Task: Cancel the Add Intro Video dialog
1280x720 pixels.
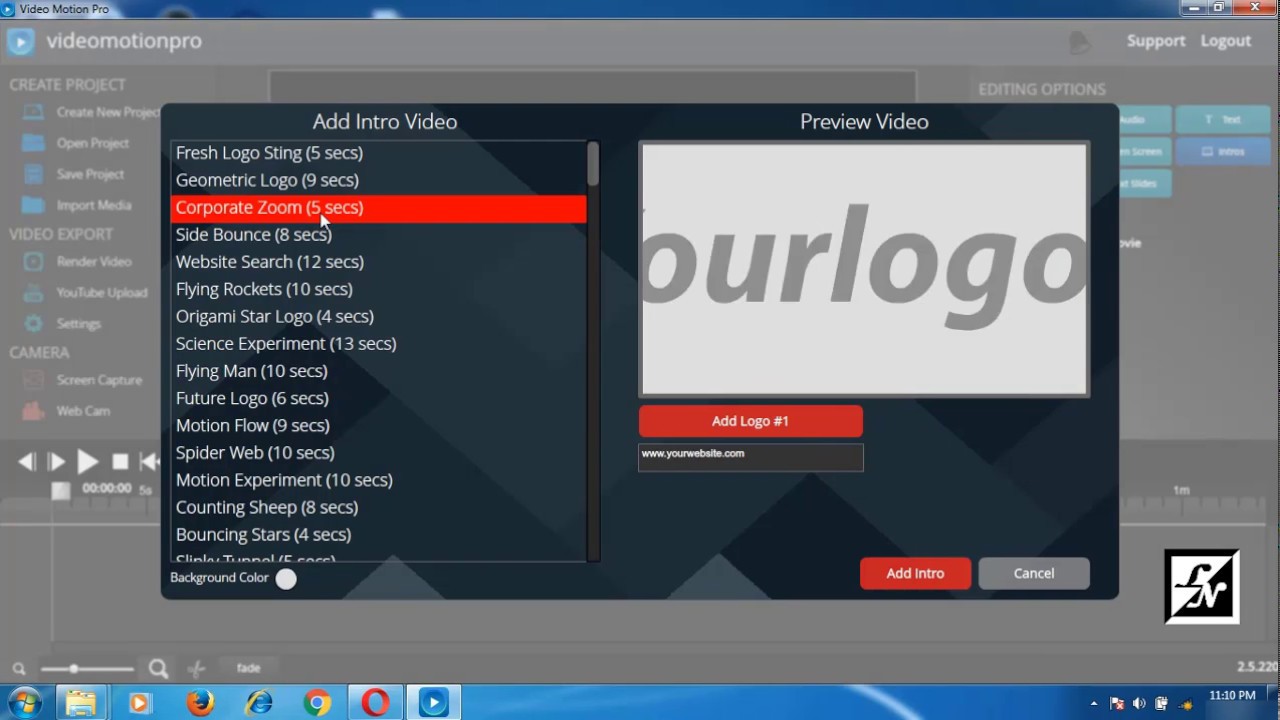Action: (x=1034, y=573)
